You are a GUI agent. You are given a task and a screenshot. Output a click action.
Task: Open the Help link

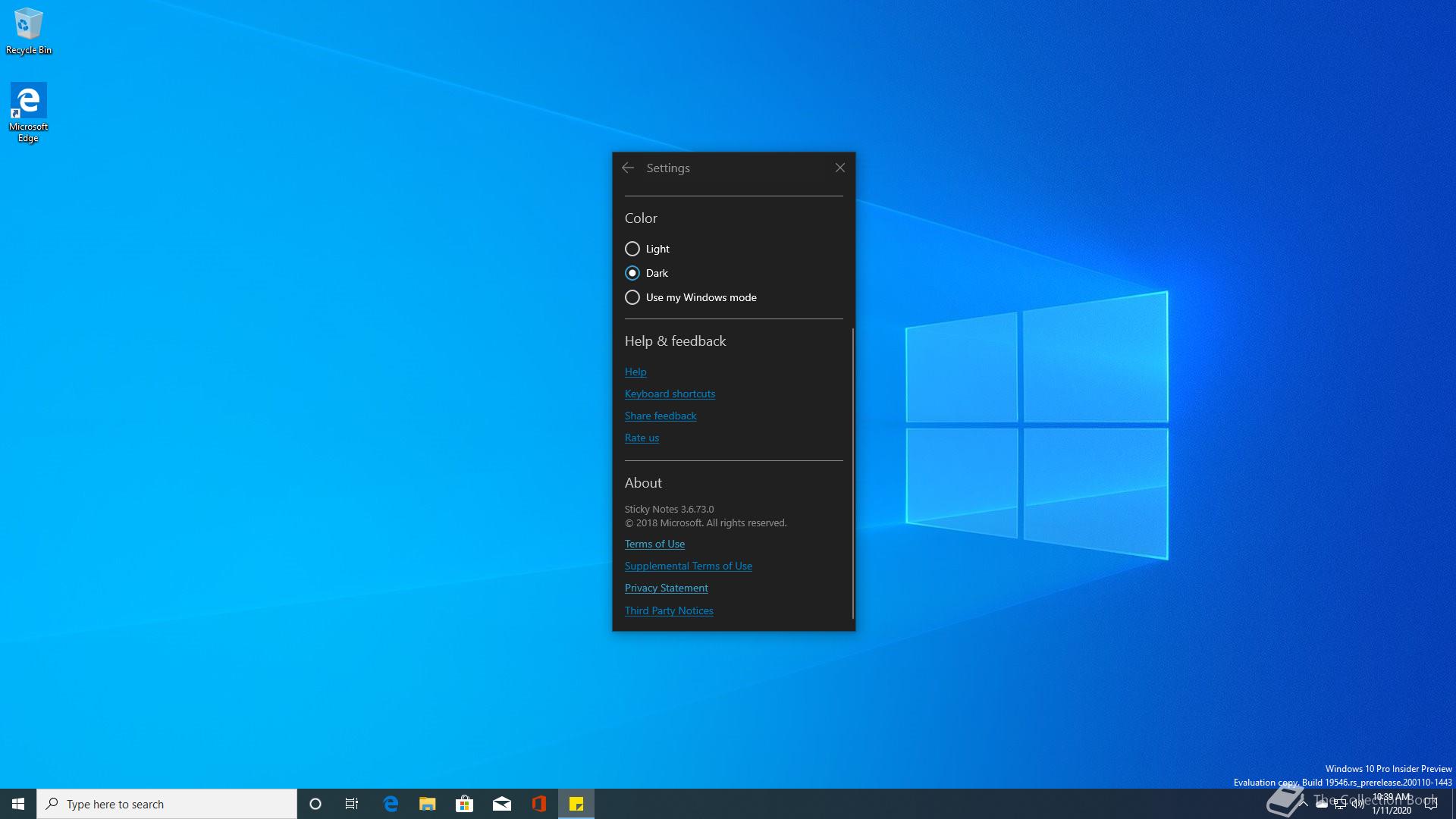click(x=635, y=372)
